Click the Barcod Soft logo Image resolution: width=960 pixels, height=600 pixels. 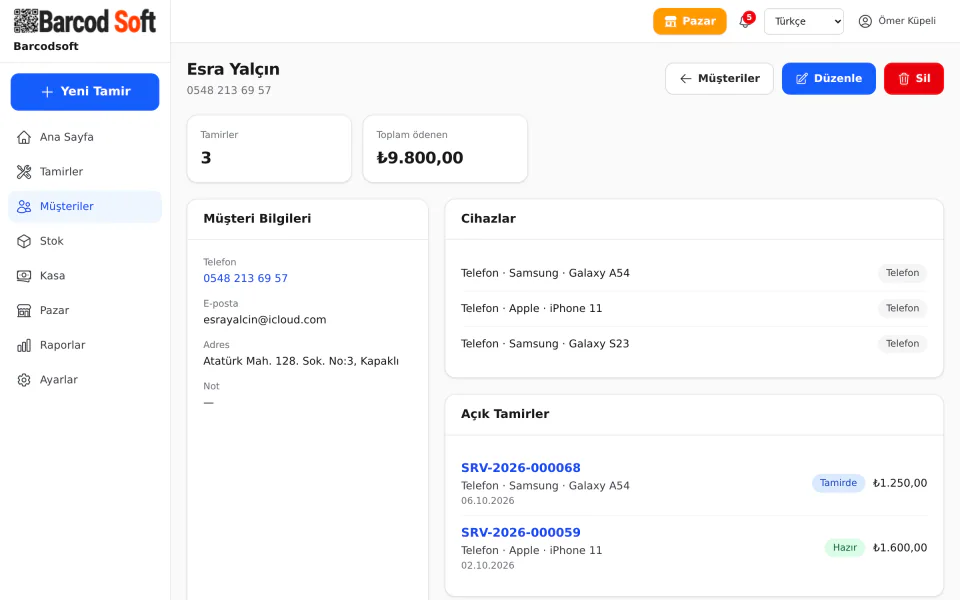point(84,21)
